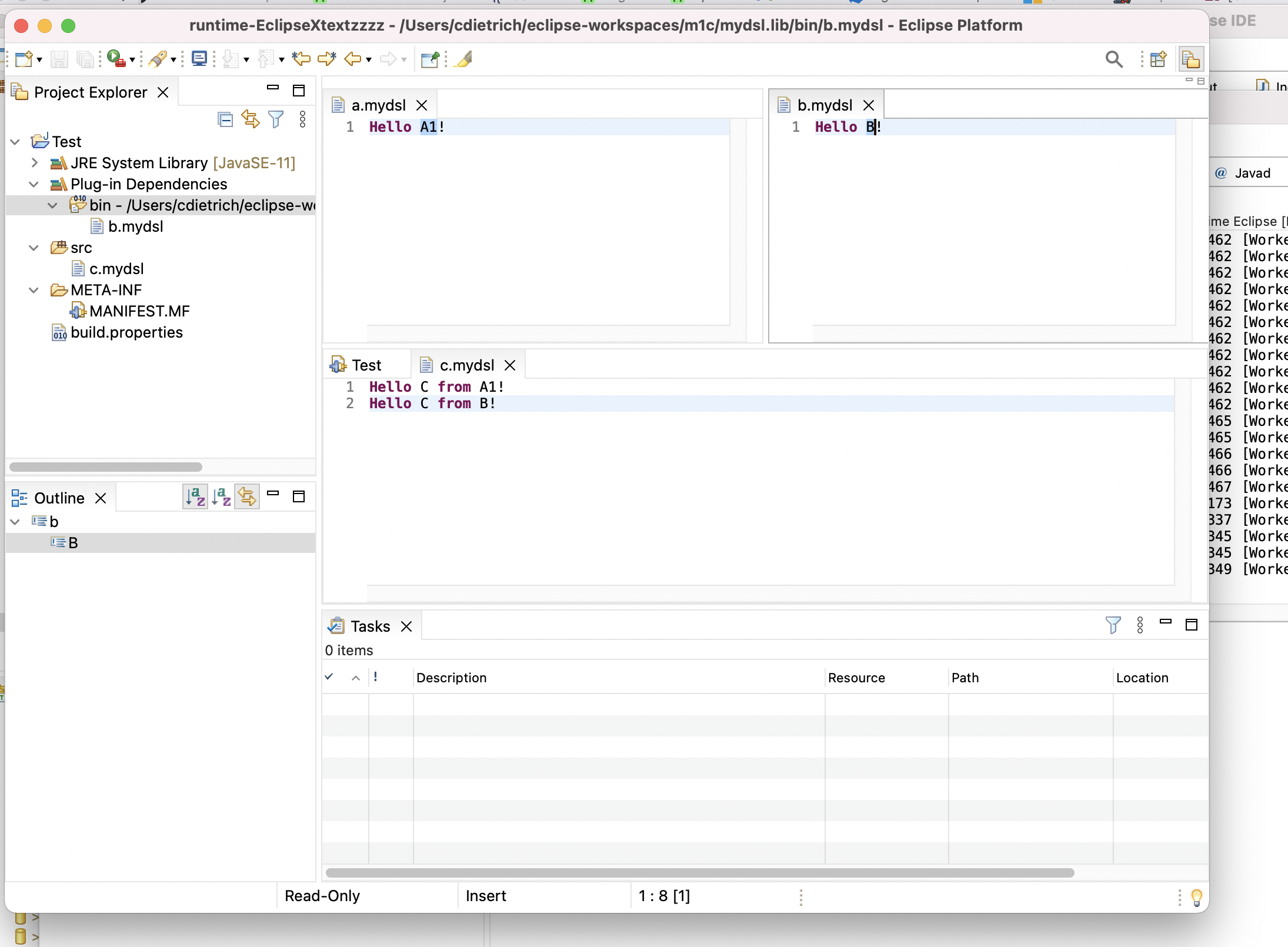Toggle the maximize button in Tasks panel

1191,624
